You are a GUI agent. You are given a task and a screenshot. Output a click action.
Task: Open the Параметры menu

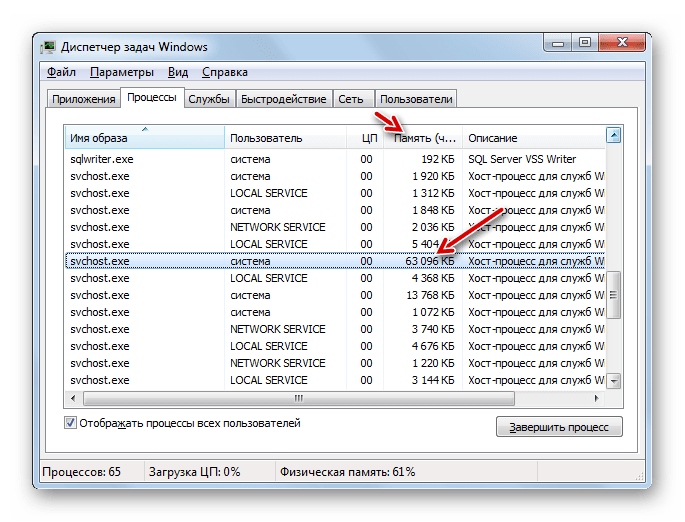[121, 72]
